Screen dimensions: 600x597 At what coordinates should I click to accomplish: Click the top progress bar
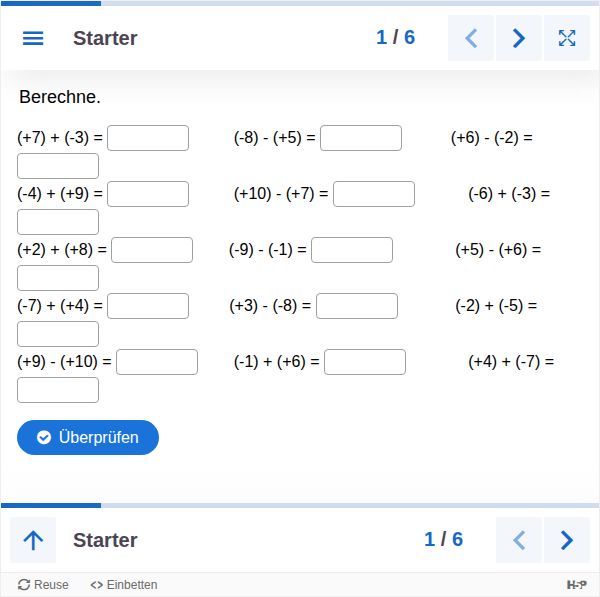click(300, 3)
